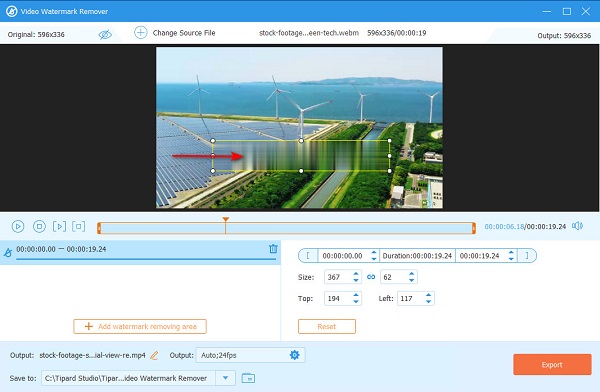Screen dimensions: 600x392
Task: Click the Top field 194
Action: 338,298
